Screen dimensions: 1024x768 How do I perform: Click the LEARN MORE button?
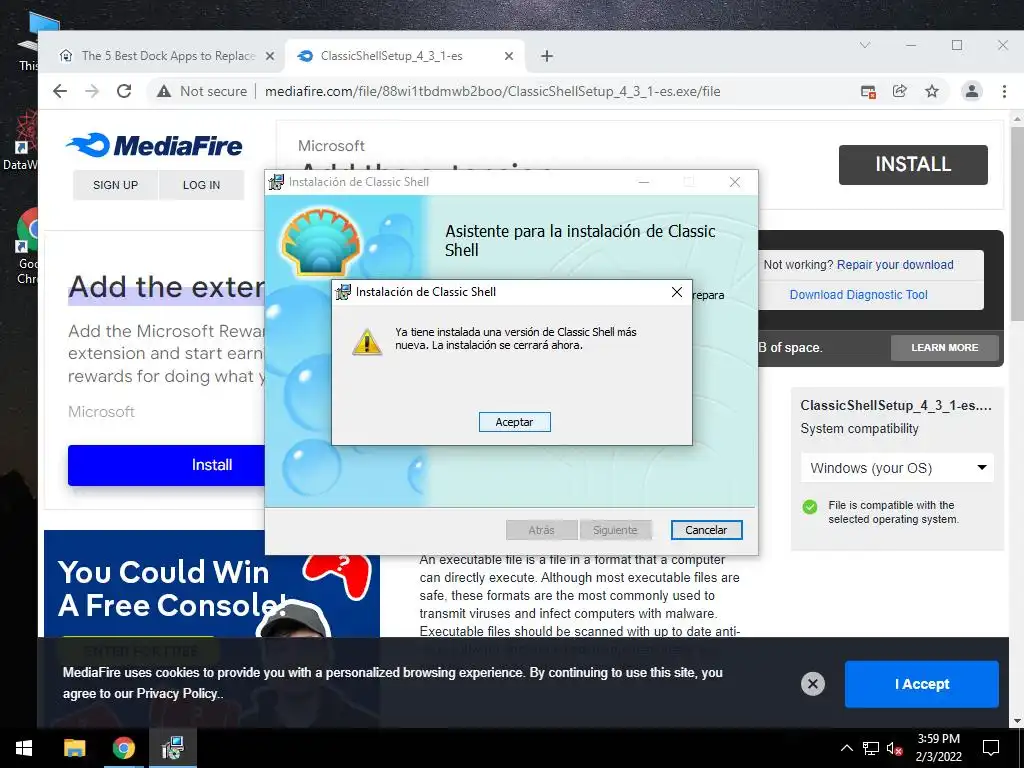(x=944, y=347)
